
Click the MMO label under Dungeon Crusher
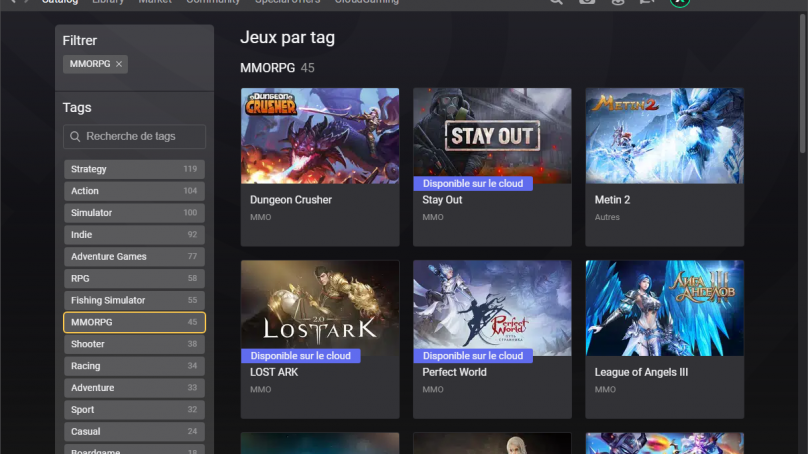pyautogui.click(x=260, y=217)
